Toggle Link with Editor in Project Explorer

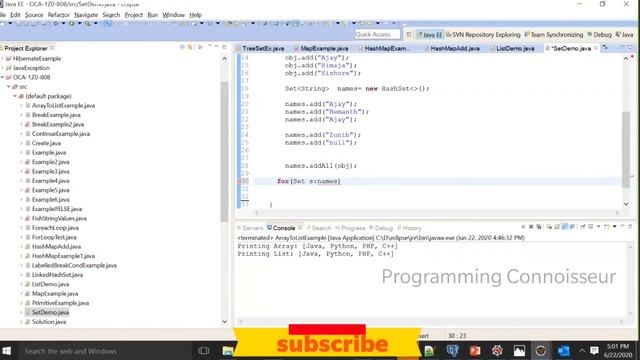point(190,48)
